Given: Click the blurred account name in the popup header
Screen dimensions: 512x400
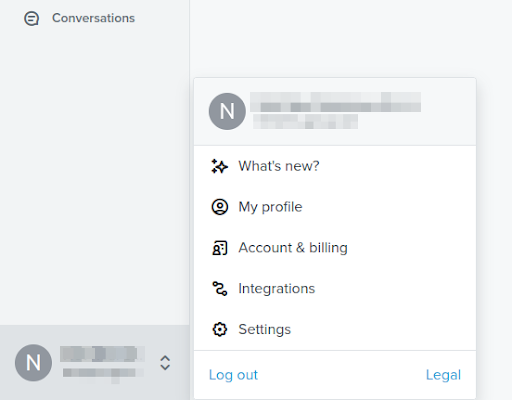Looking at the screenshot, I should pos(335,102).
